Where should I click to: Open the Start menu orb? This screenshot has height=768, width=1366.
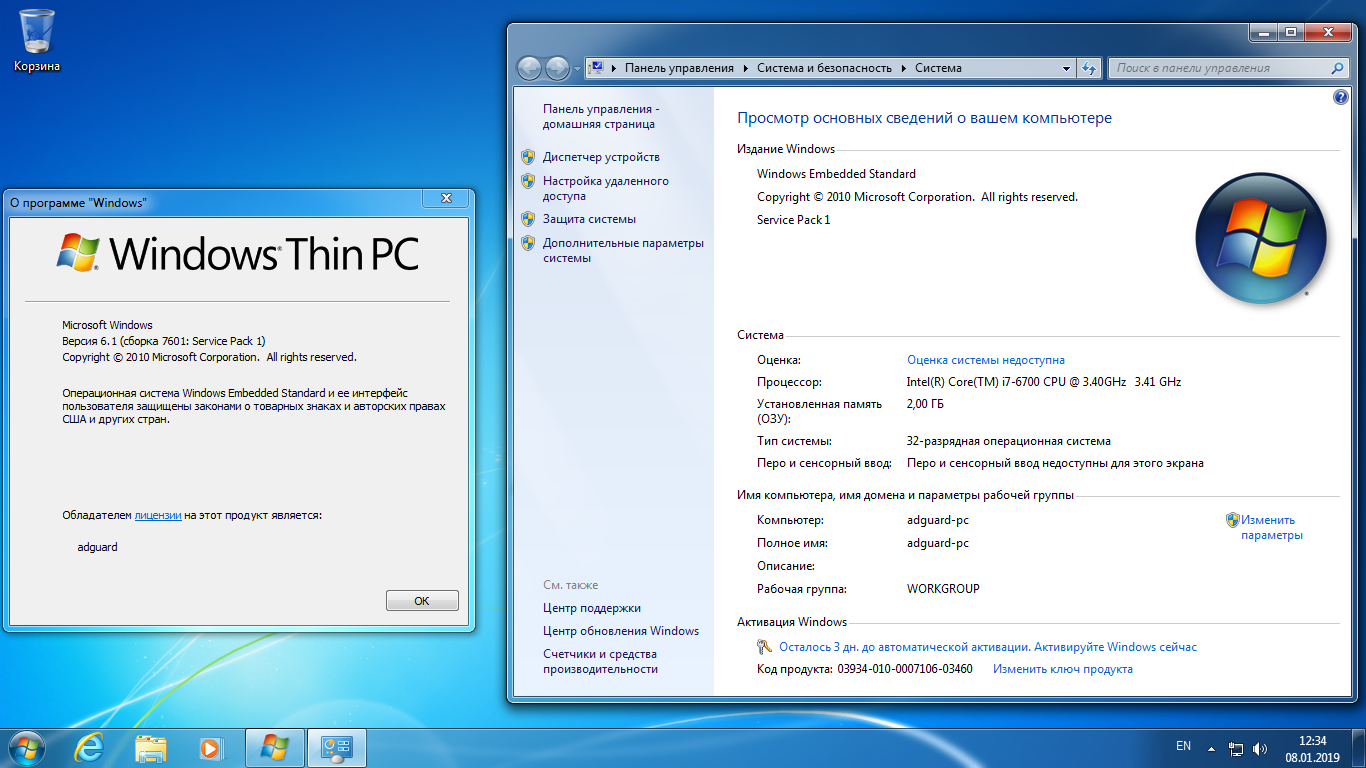pyautogui.click(x=27, y=748)
